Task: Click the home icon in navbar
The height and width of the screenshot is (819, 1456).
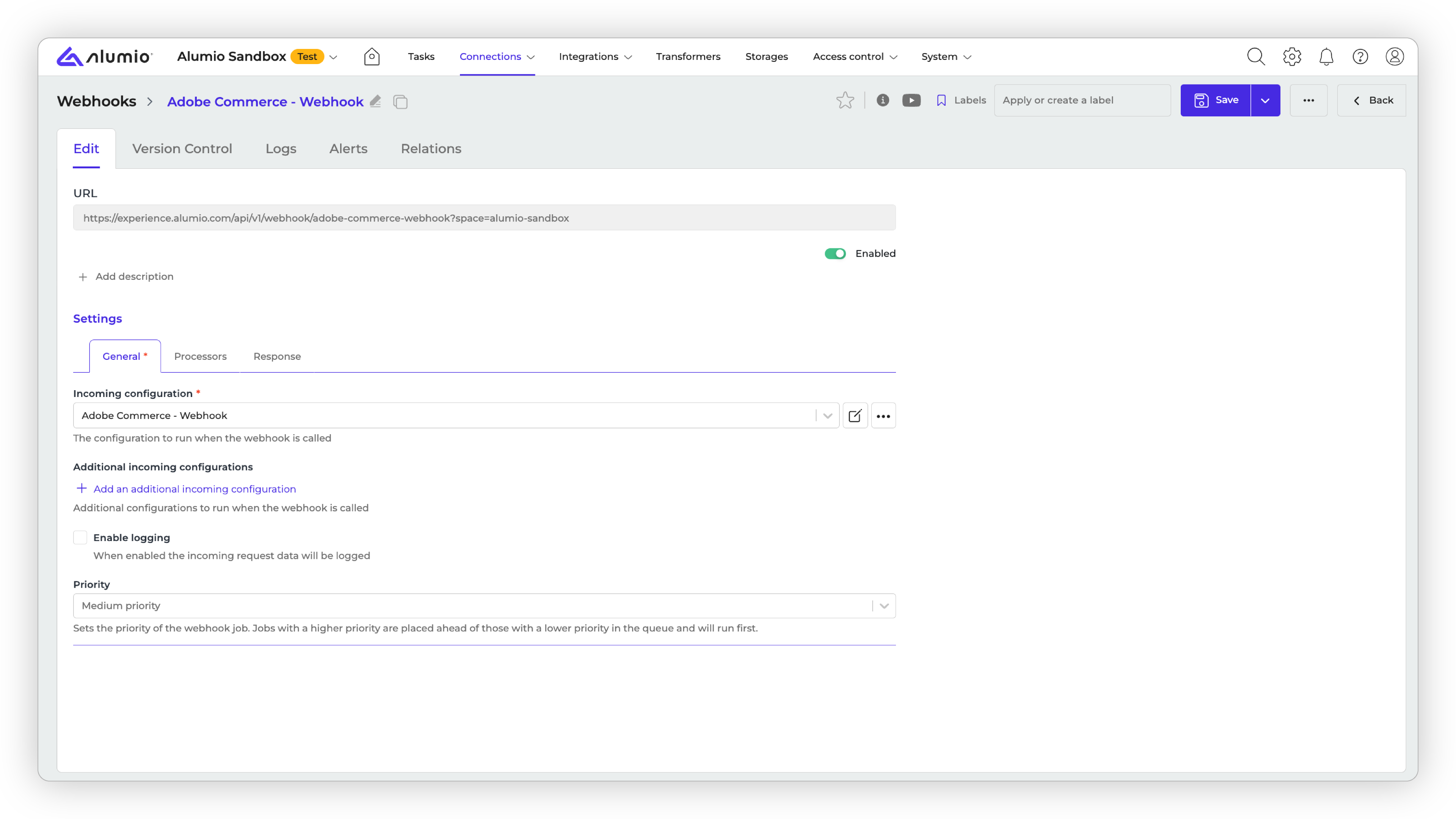Action: 371,56
